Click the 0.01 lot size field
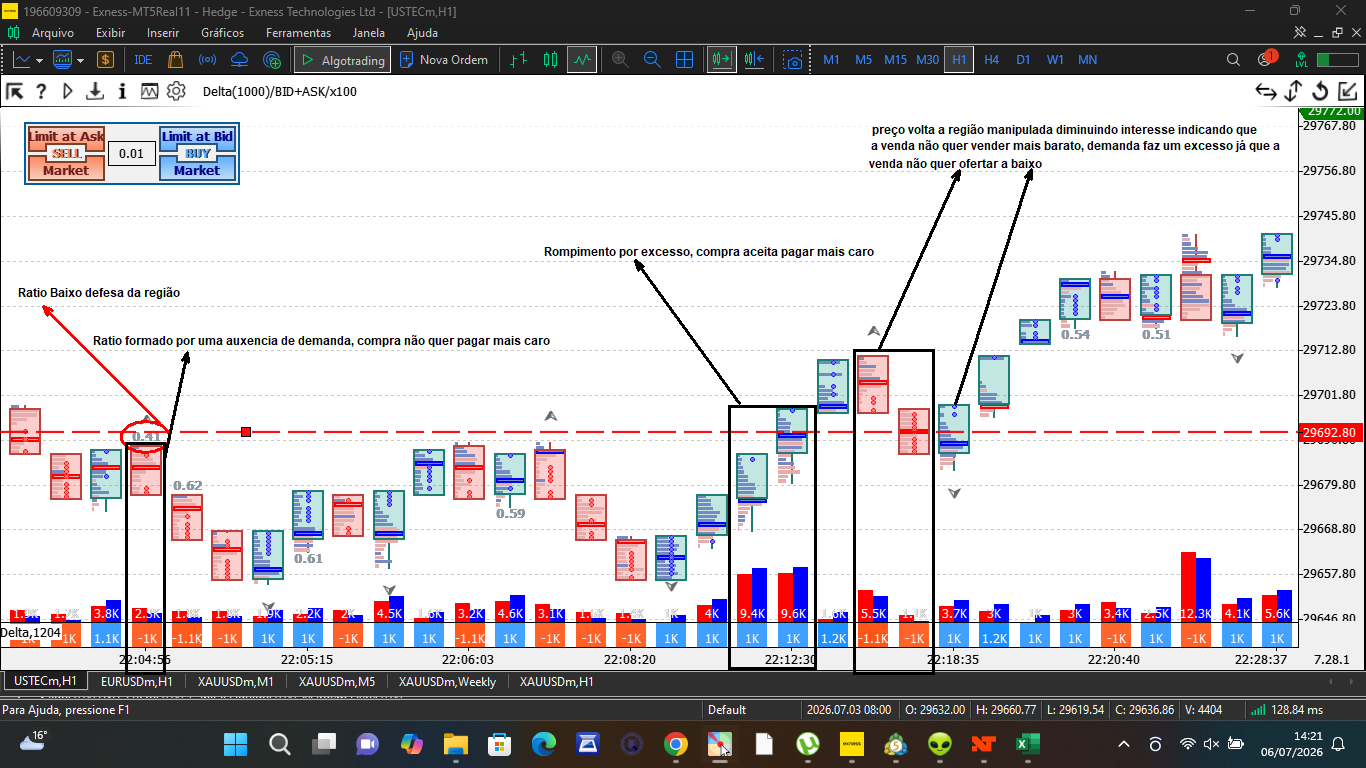This screenshot has width=1366, height=768. [131, 154]
